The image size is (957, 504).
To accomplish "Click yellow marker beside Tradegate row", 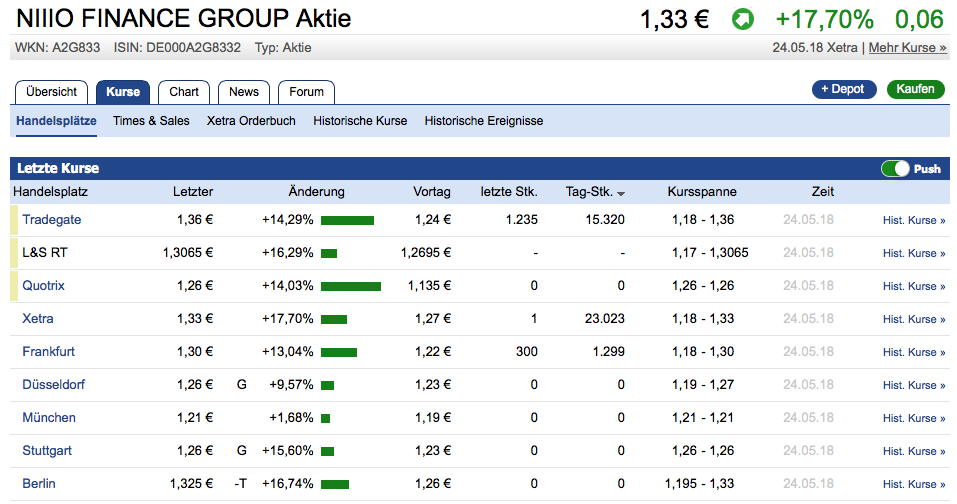I will (14, 220).
